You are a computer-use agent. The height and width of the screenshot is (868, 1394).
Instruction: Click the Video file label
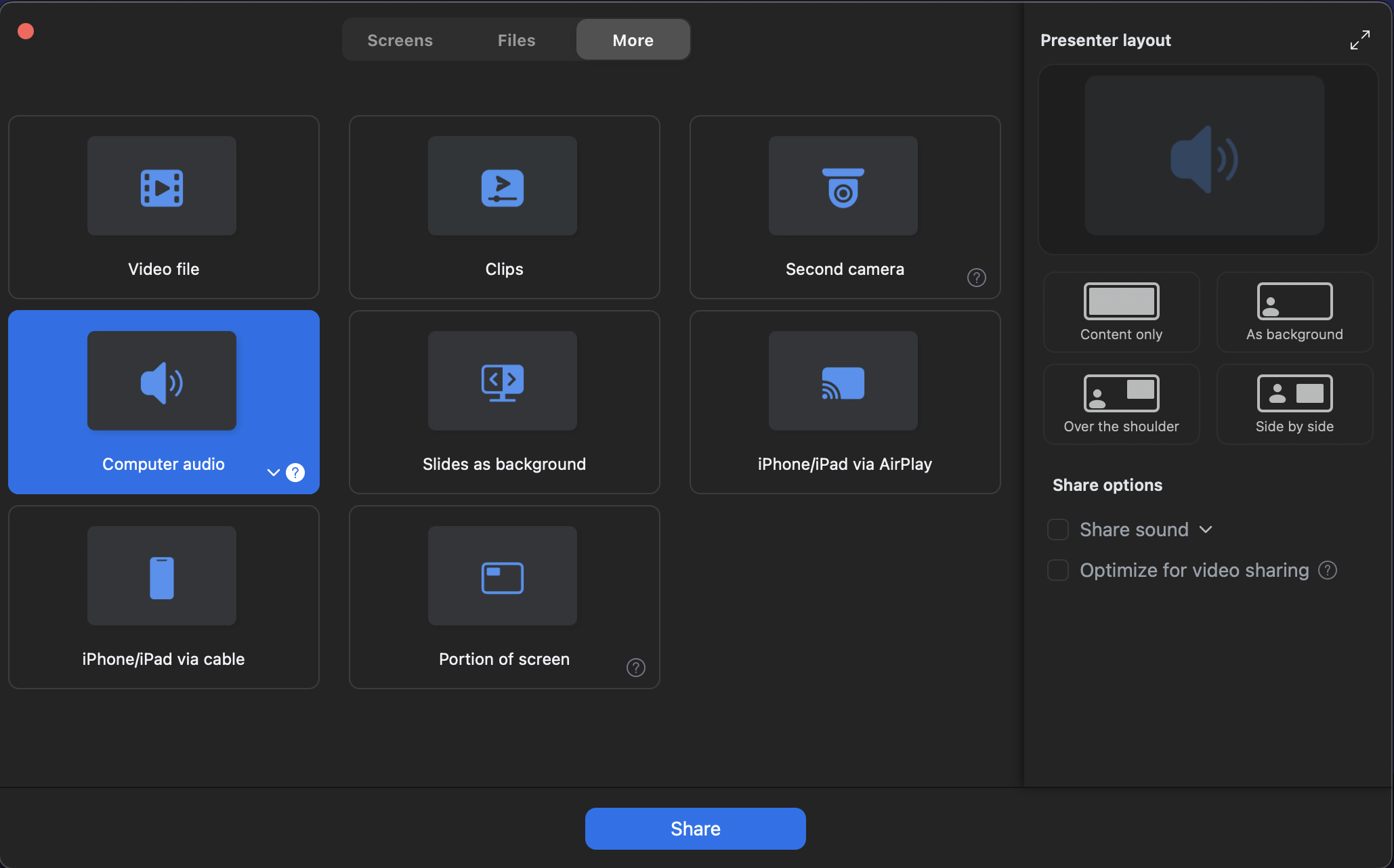(x=164, y=269)
